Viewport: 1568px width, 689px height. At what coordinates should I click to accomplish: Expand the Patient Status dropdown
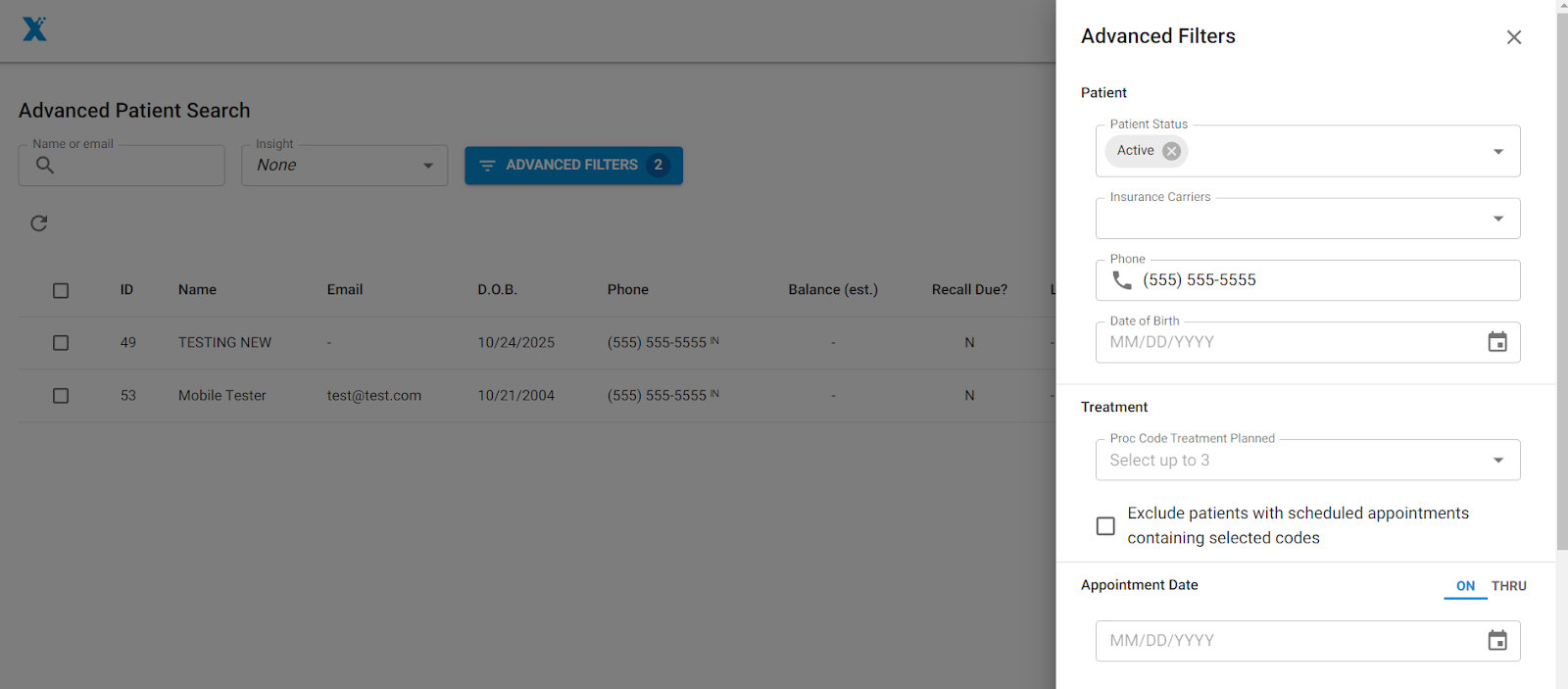[1497, 151]
